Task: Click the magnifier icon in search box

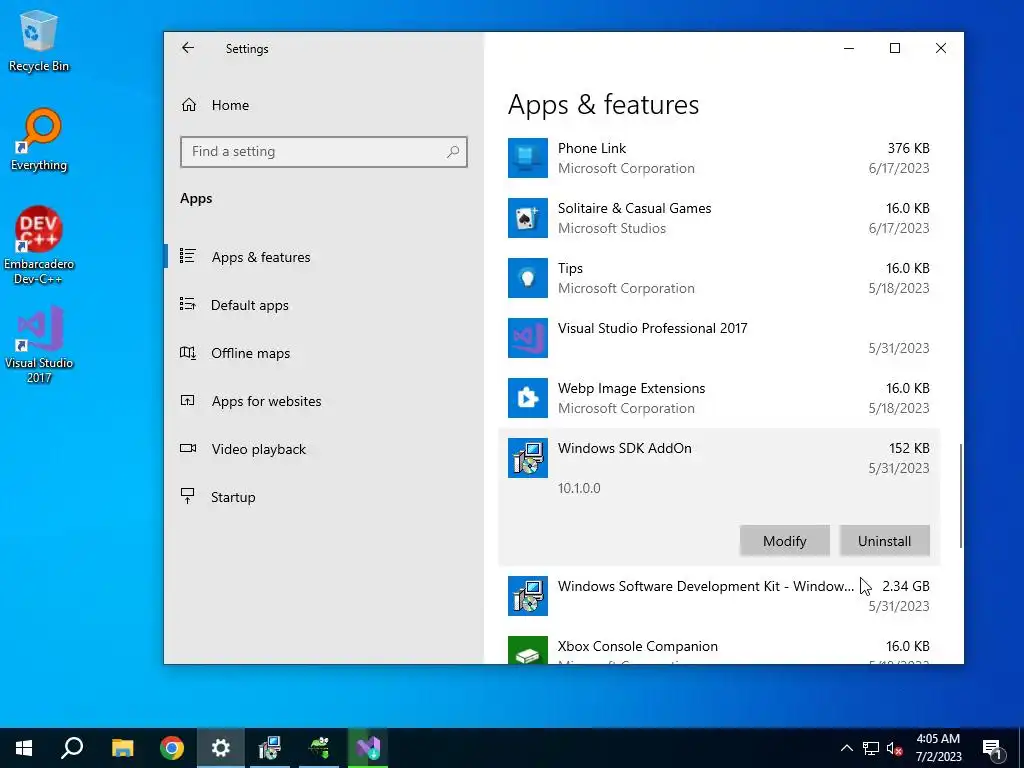Action: click(x=453, y=152)
